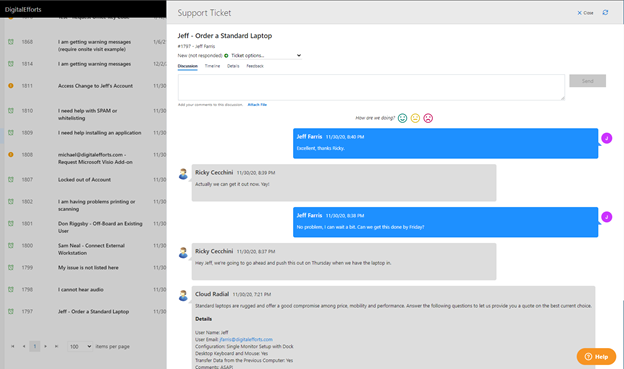This screenshot has height=369, width=624.
Task: Click the refresh icon in Support Ticket header
Action: click(605, 13)
